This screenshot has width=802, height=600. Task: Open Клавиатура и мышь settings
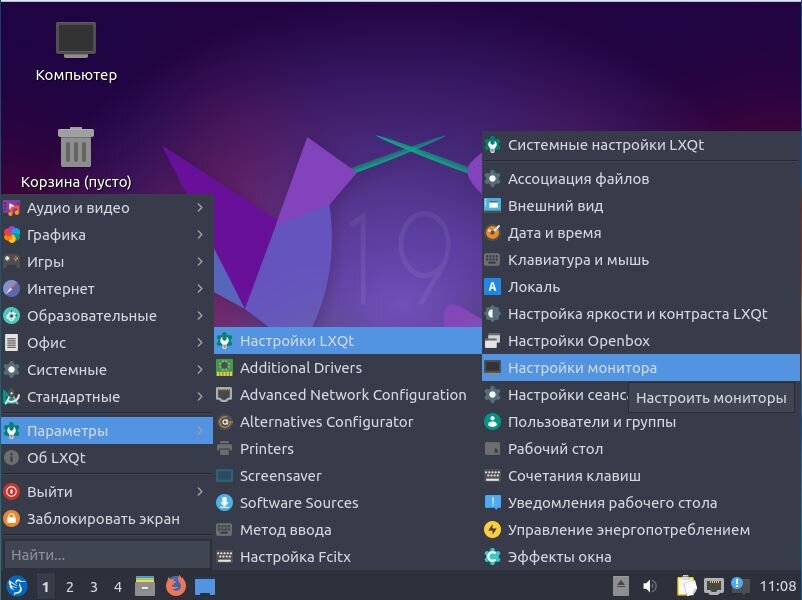[640, 260]
